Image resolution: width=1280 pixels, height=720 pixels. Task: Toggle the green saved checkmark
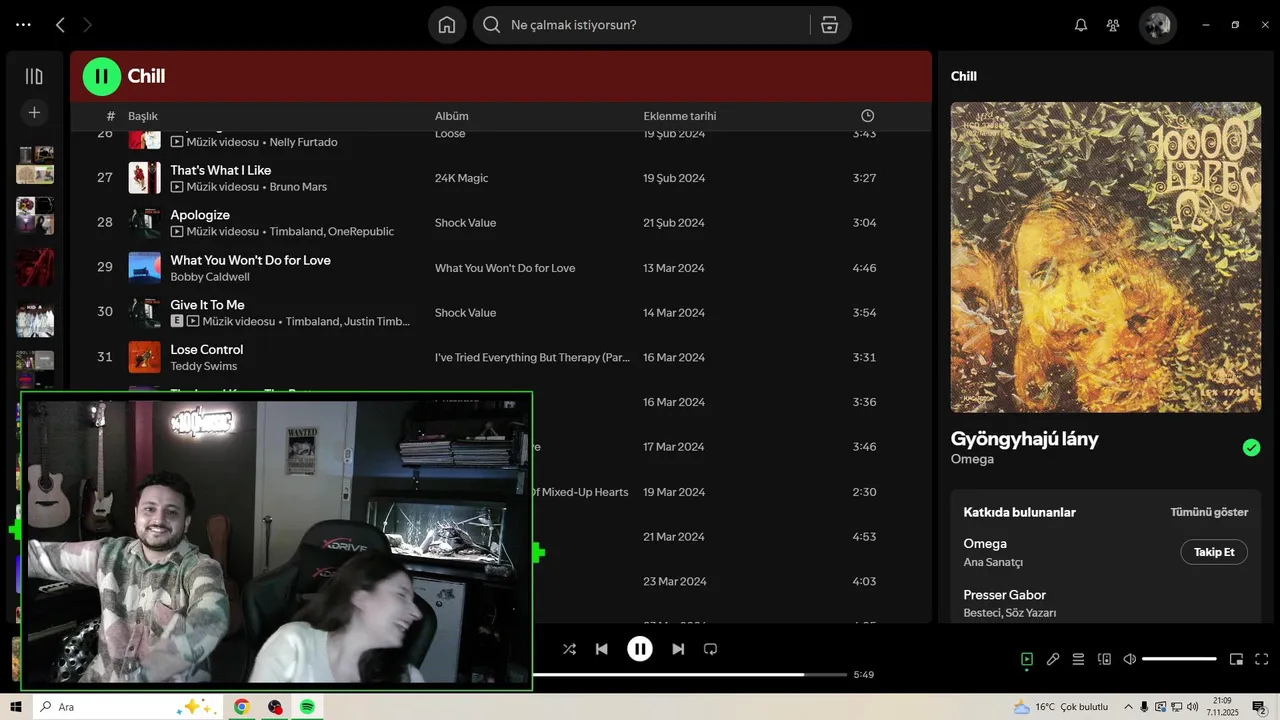(x=1251, y=448)
